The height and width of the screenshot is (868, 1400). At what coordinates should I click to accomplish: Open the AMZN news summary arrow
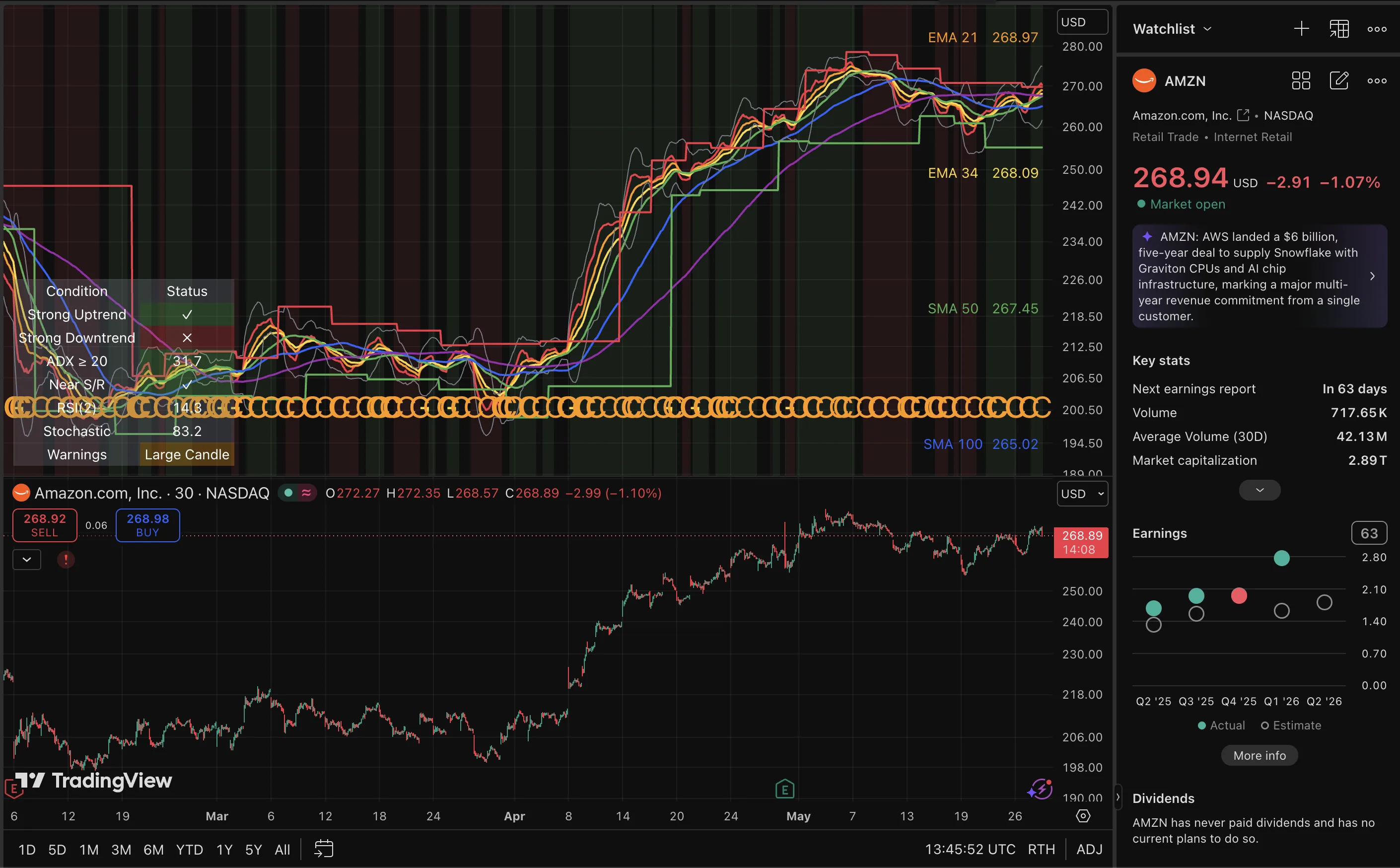click(1372, 276)
